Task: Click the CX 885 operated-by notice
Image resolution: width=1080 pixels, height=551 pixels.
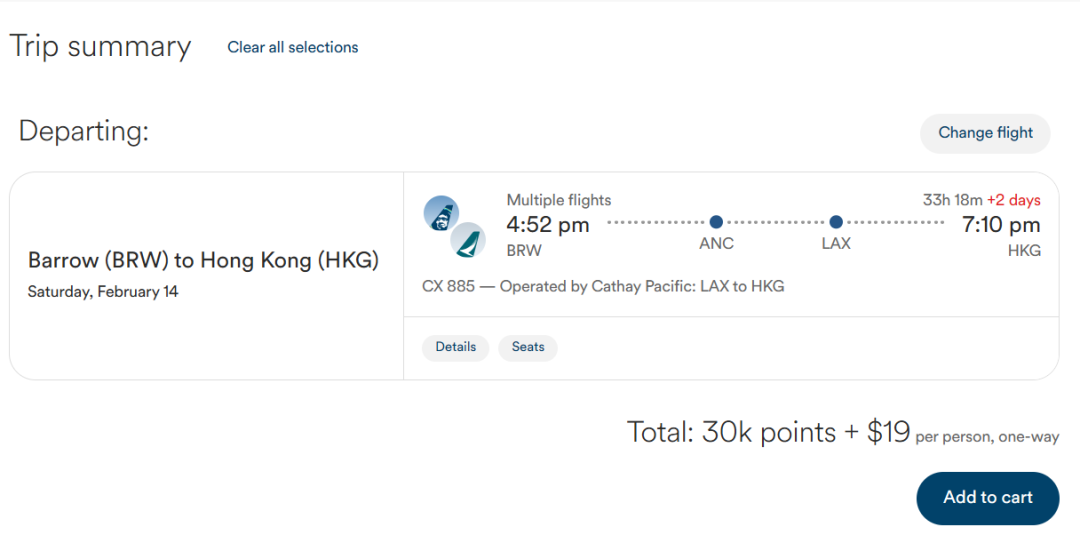Action: coord(603,286)
